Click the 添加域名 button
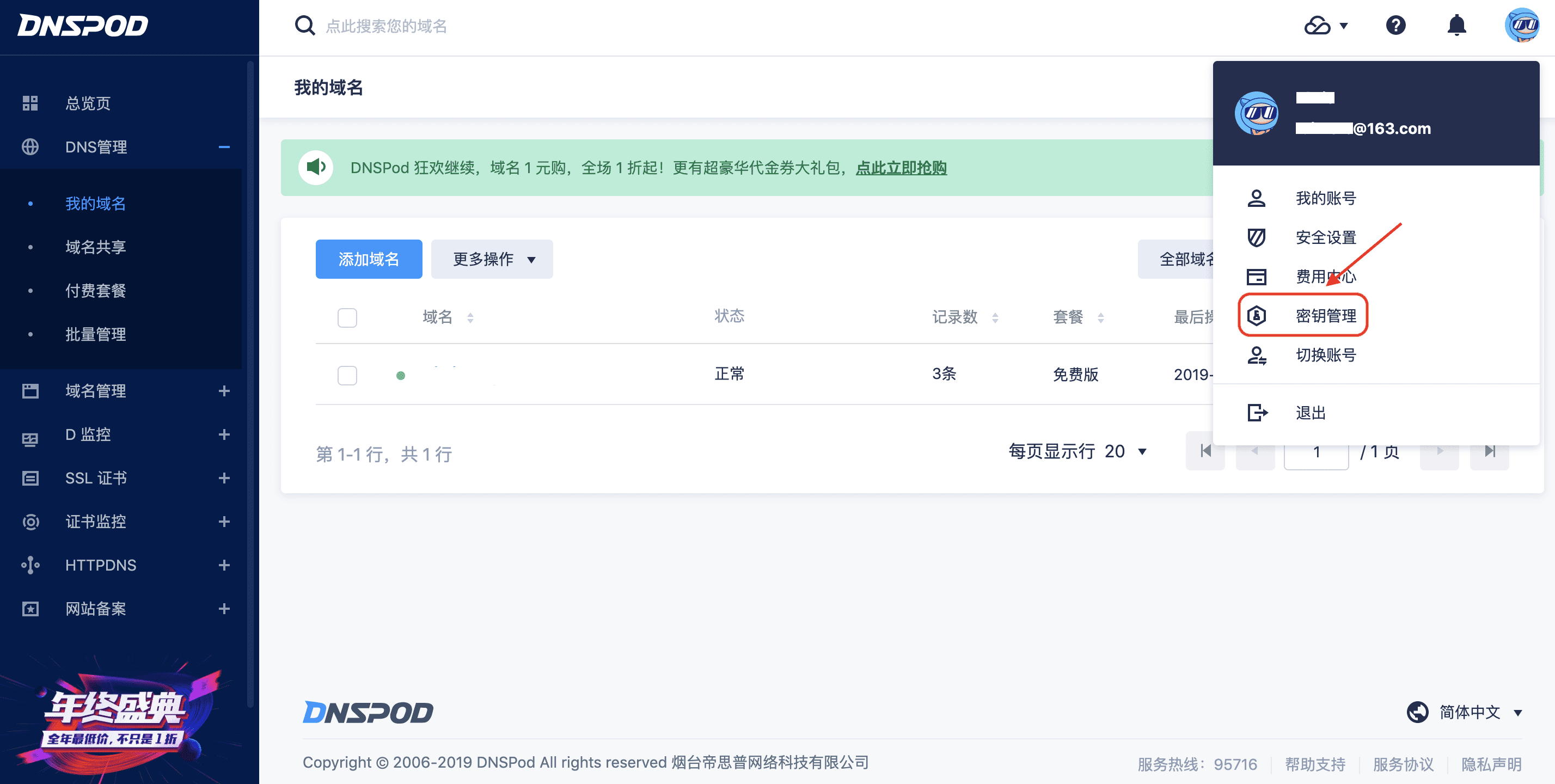 click(369, 259)
